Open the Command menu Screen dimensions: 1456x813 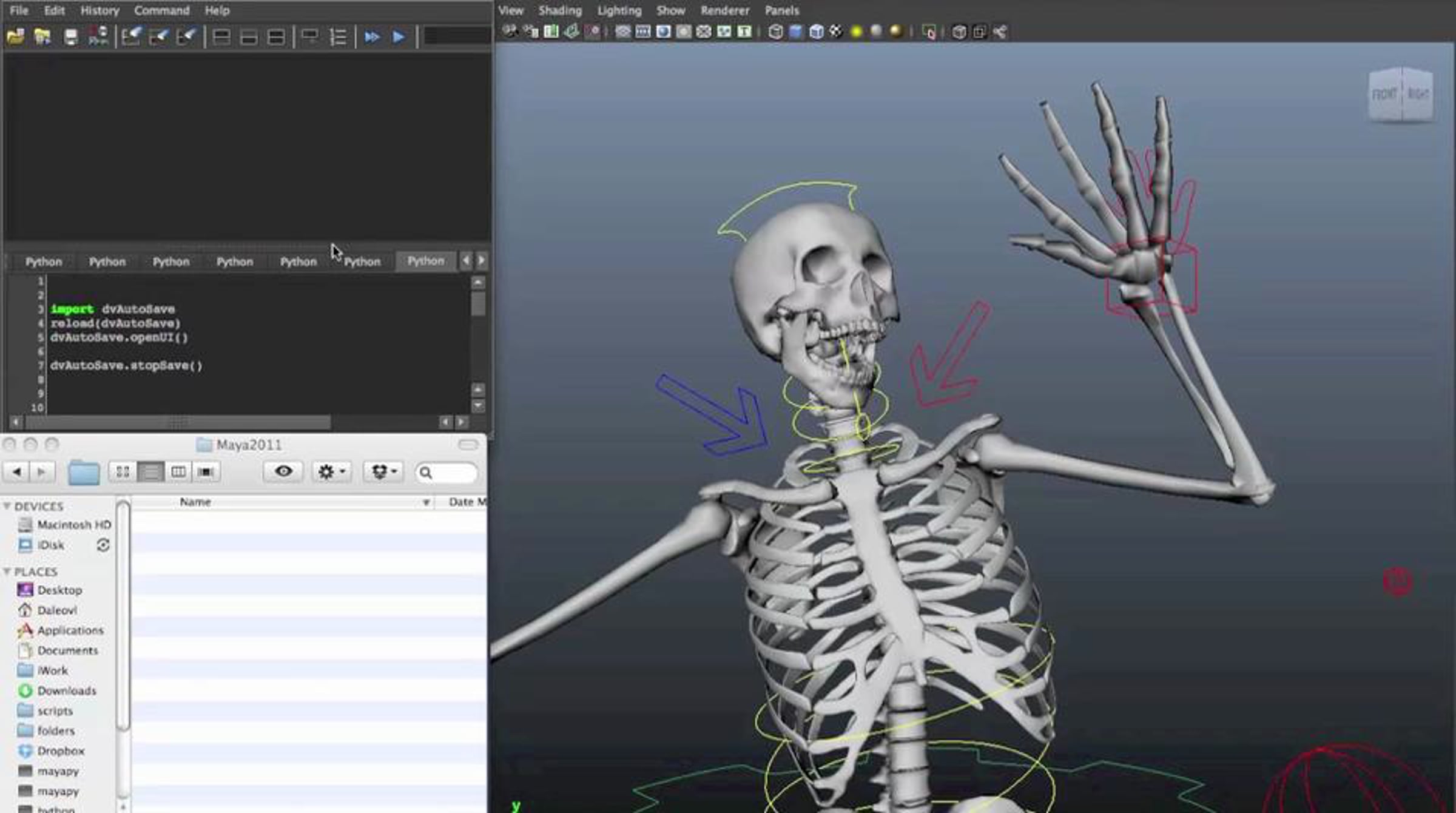[x=162, y=10]
